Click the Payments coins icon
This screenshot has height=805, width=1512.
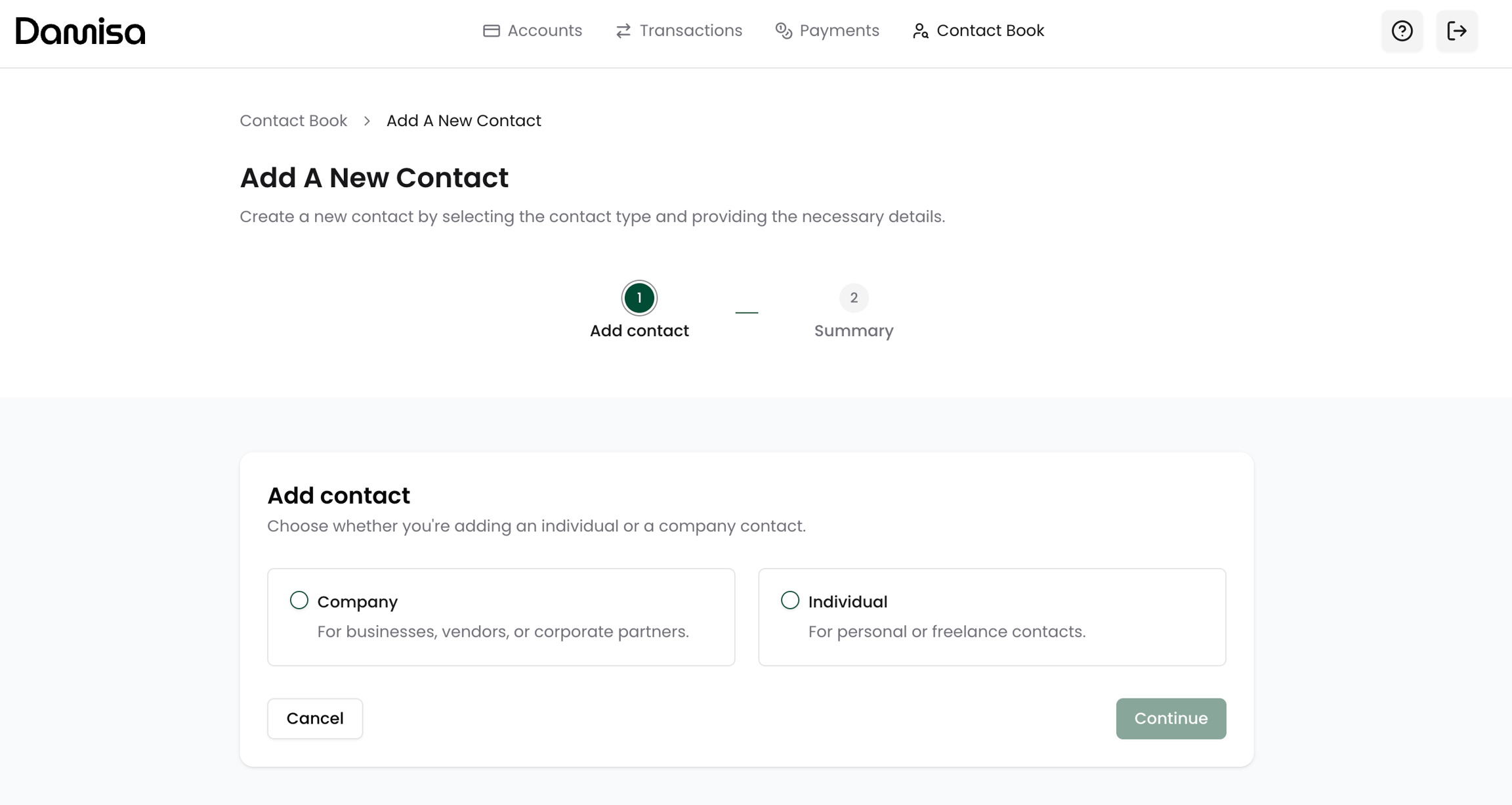coord(784,31)
